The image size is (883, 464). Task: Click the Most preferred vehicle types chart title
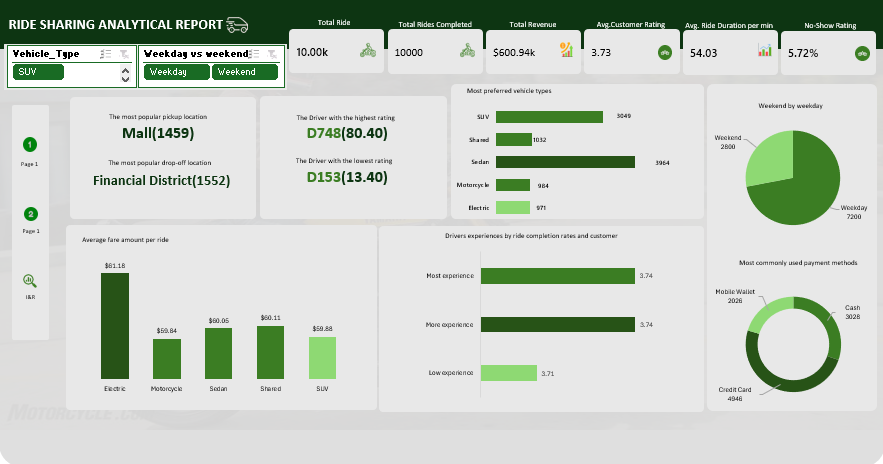click(x=509, y=91)
